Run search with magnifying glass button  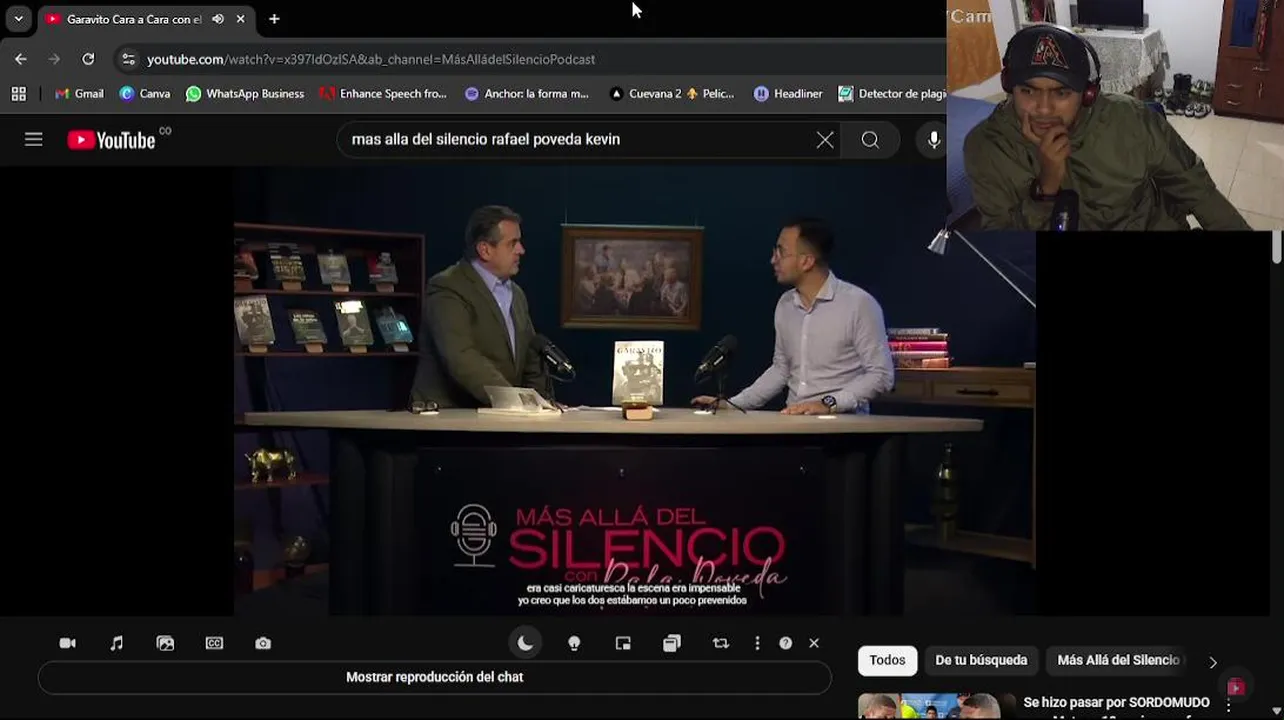point(871,140)
